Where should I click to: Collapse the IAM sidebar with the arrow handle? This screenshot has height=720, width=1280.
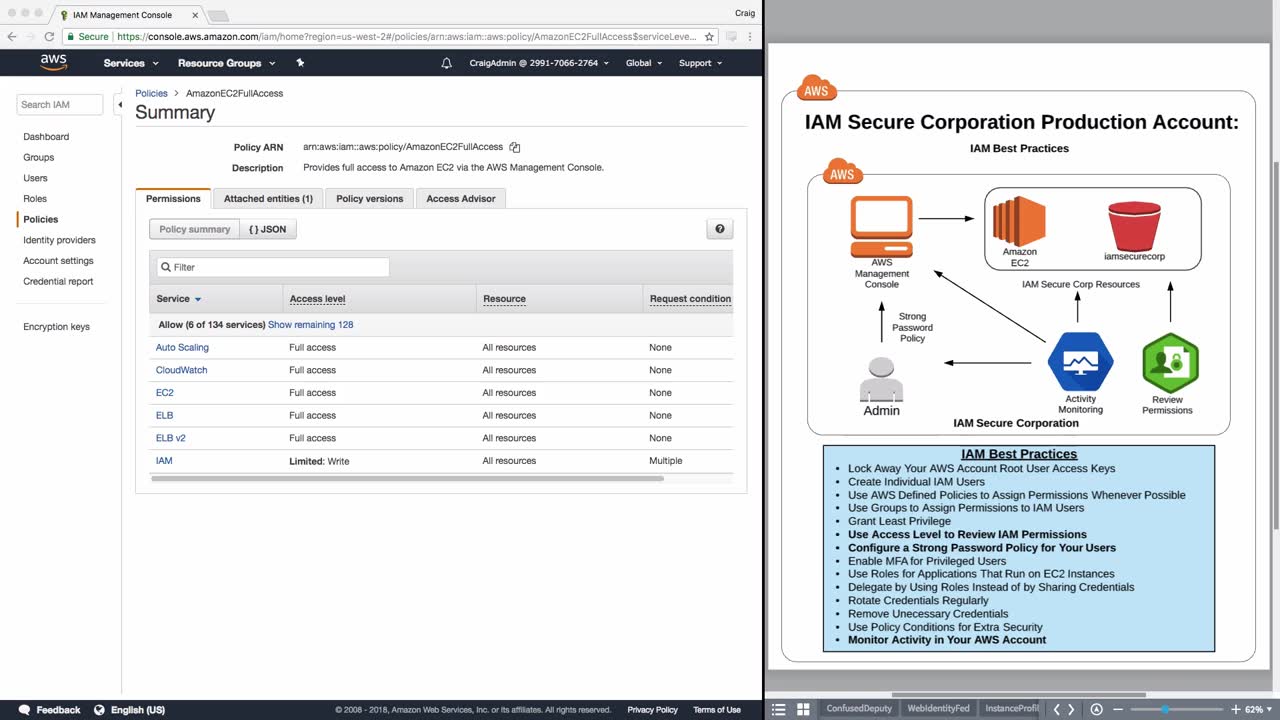pos(118,104)
